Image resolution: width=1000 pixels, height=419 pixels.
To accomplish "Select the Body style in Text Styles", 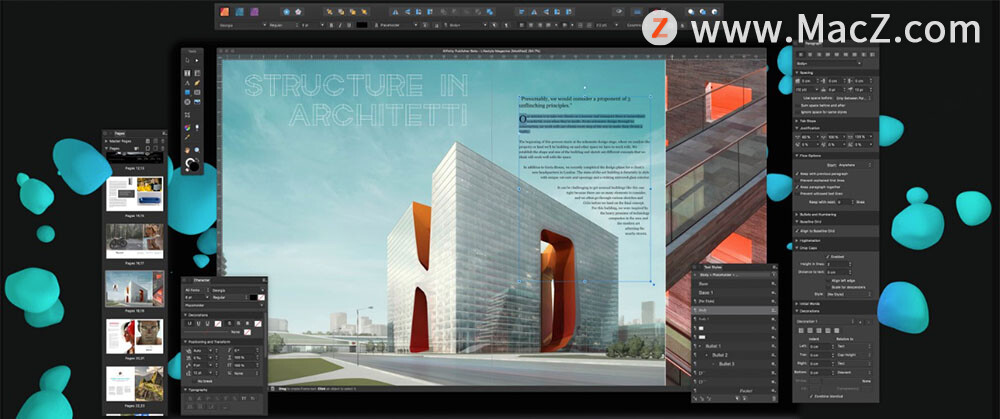I will coord(734,310).
